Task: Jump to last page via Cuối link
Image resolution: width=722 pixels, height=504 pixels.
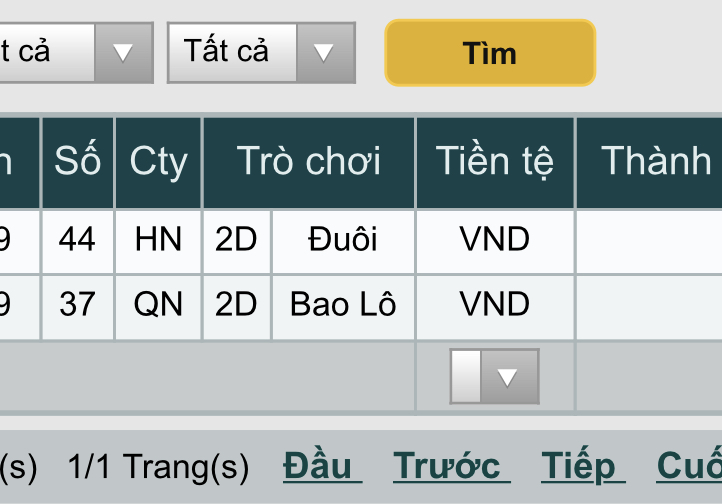Action: pyautogui.click(x=689, y=466)
